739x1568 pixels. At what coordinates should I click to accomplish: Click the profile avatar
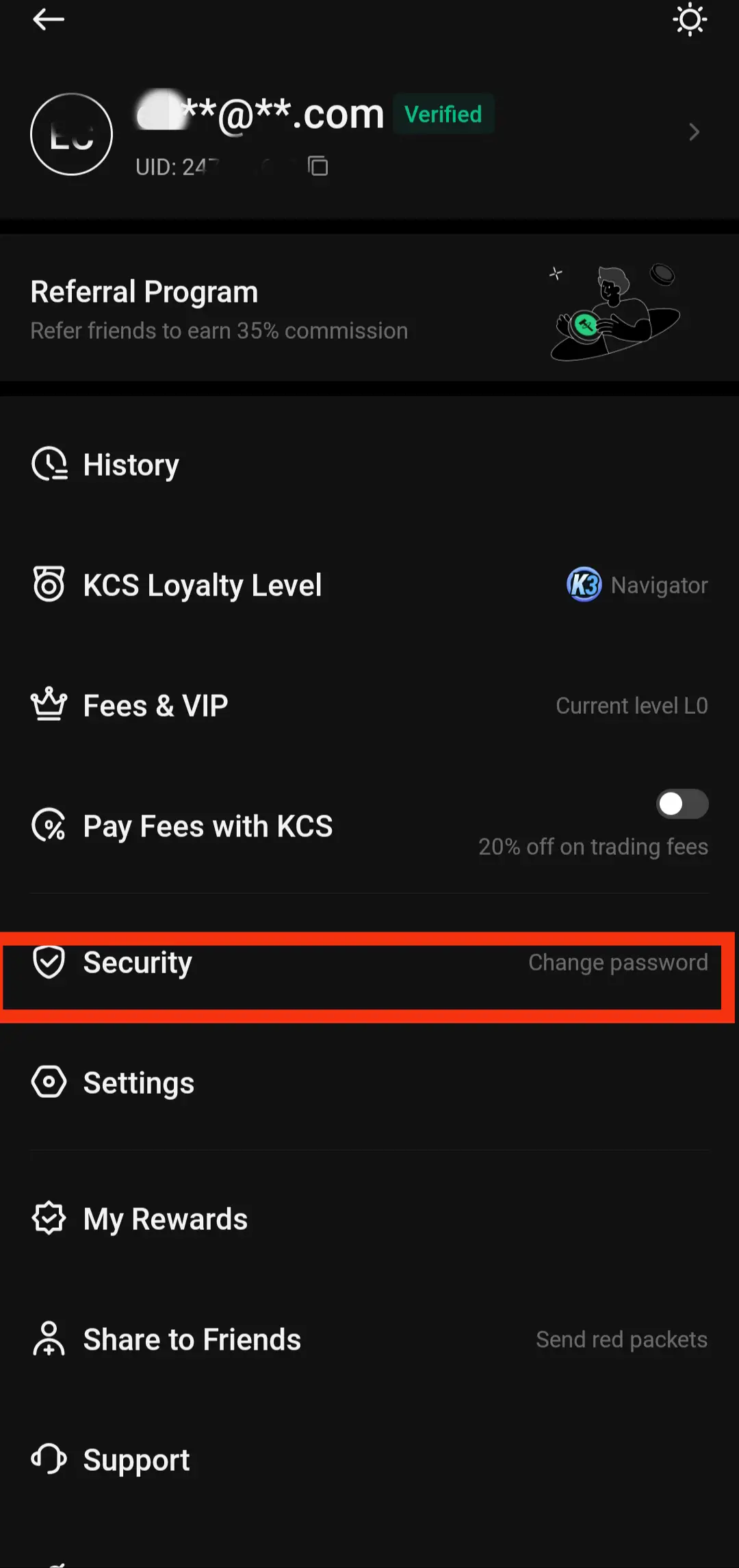(71, 133)
